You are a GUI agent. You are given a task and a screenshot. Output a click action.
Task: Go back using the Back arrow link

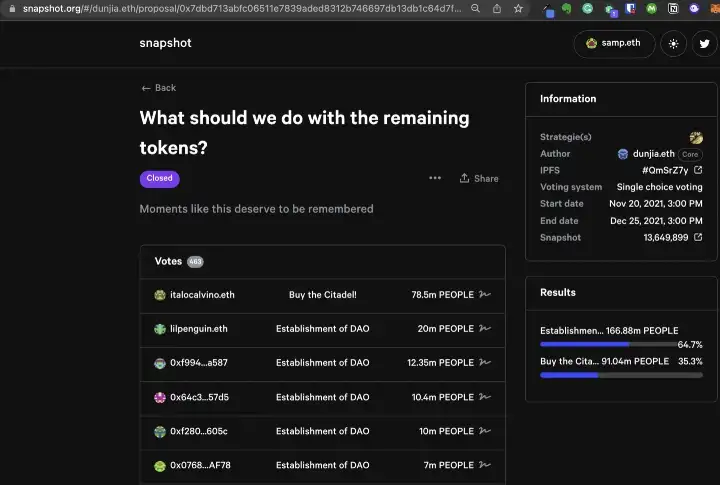pyautogui.click(x=159, y=88)
